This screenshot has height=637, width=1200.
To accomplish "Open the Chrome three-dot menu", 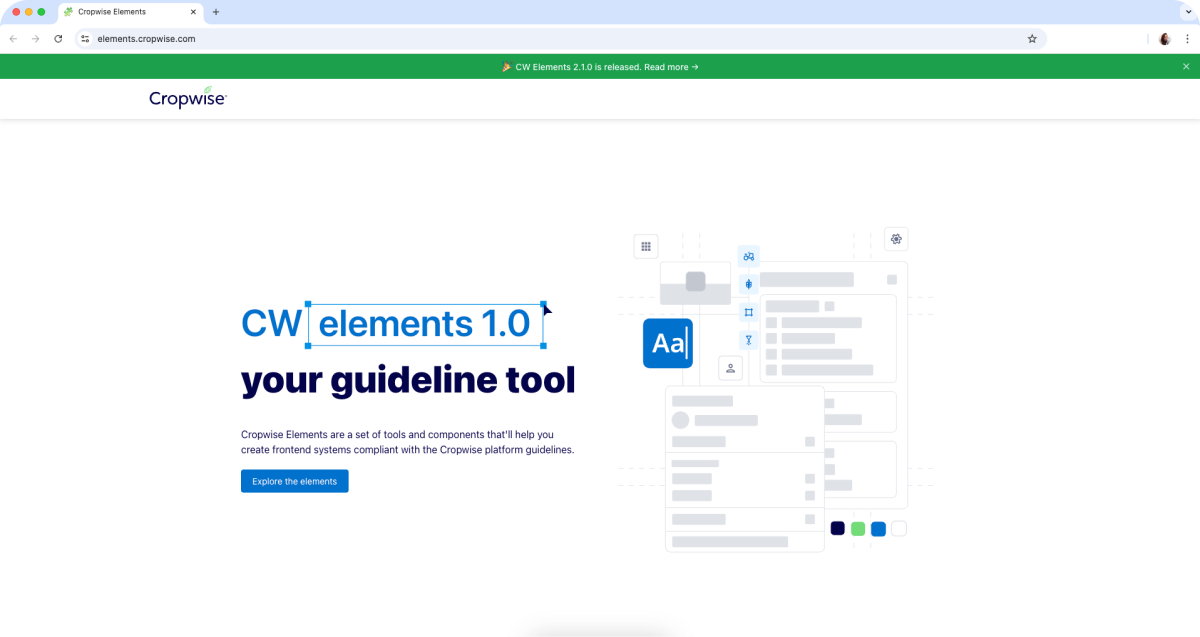I will click(x=1185, y=39).
